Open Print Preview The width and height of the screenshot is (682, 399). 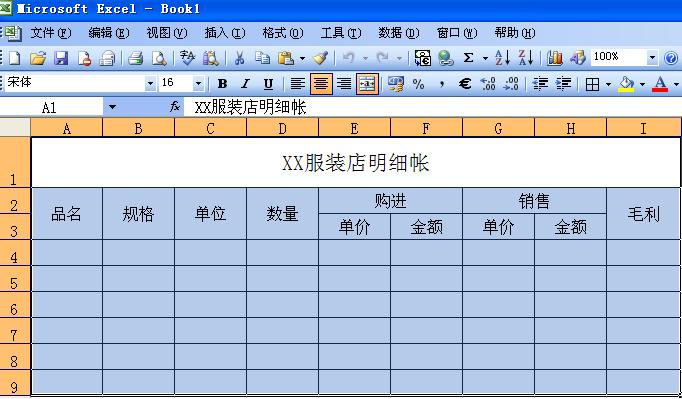coord(159,58)
